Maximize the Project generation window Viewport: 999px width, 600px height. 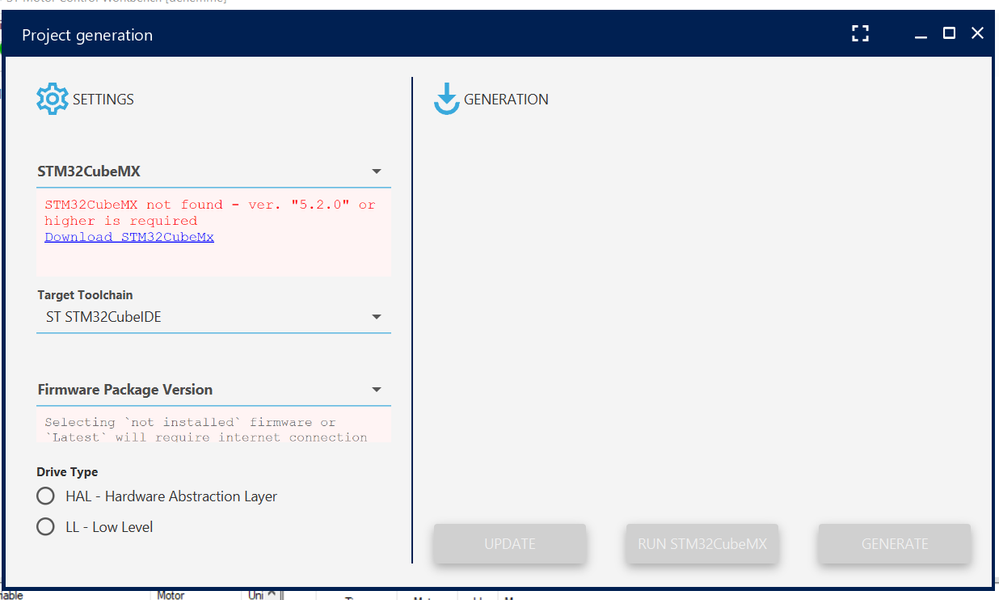949,33
